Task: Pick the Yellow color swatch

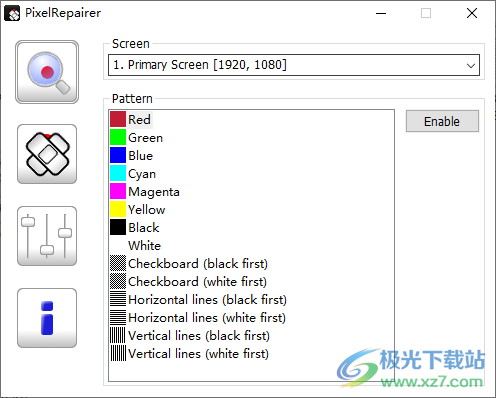Action: click(x=118, y=210)
